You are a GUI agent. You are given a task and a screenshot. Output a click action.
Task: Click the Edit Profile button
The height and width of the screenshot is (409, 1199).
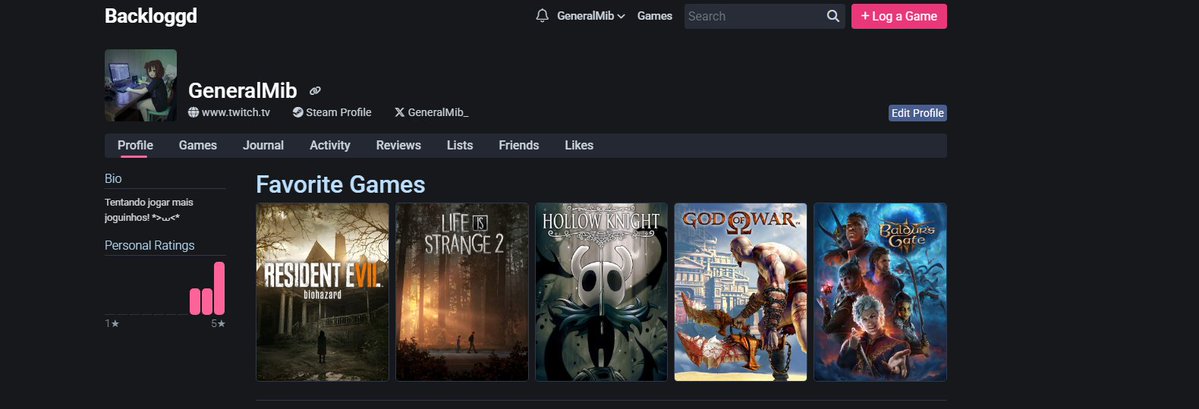click(x=918, y=113)
